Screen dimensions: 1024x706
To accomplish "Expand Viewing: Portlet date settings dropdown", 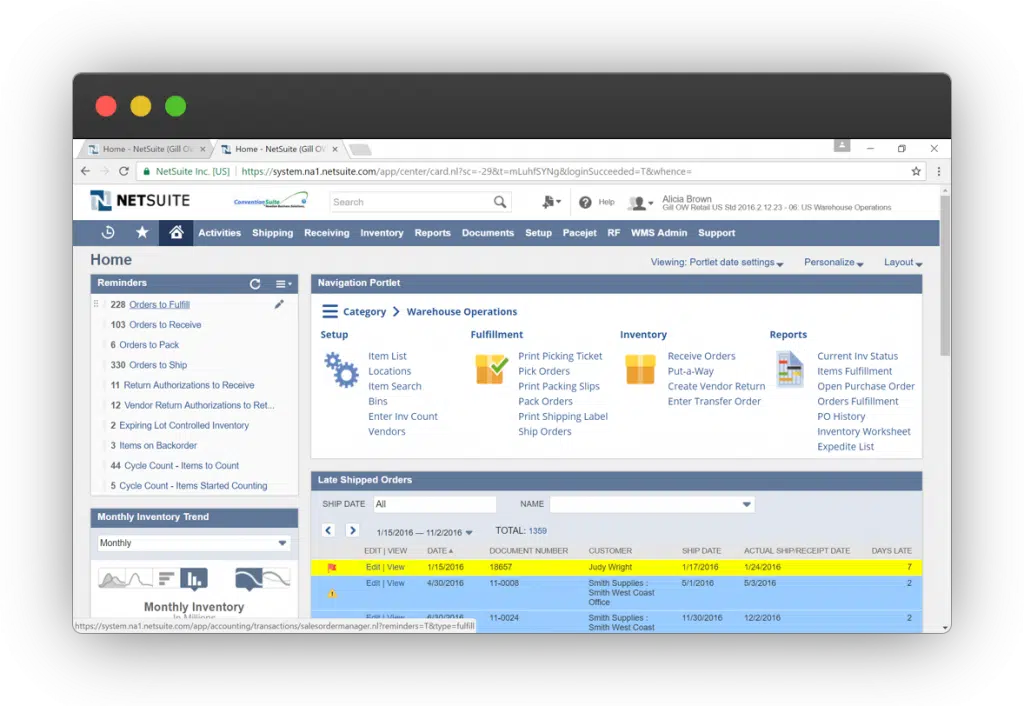I will click(716, 262).
